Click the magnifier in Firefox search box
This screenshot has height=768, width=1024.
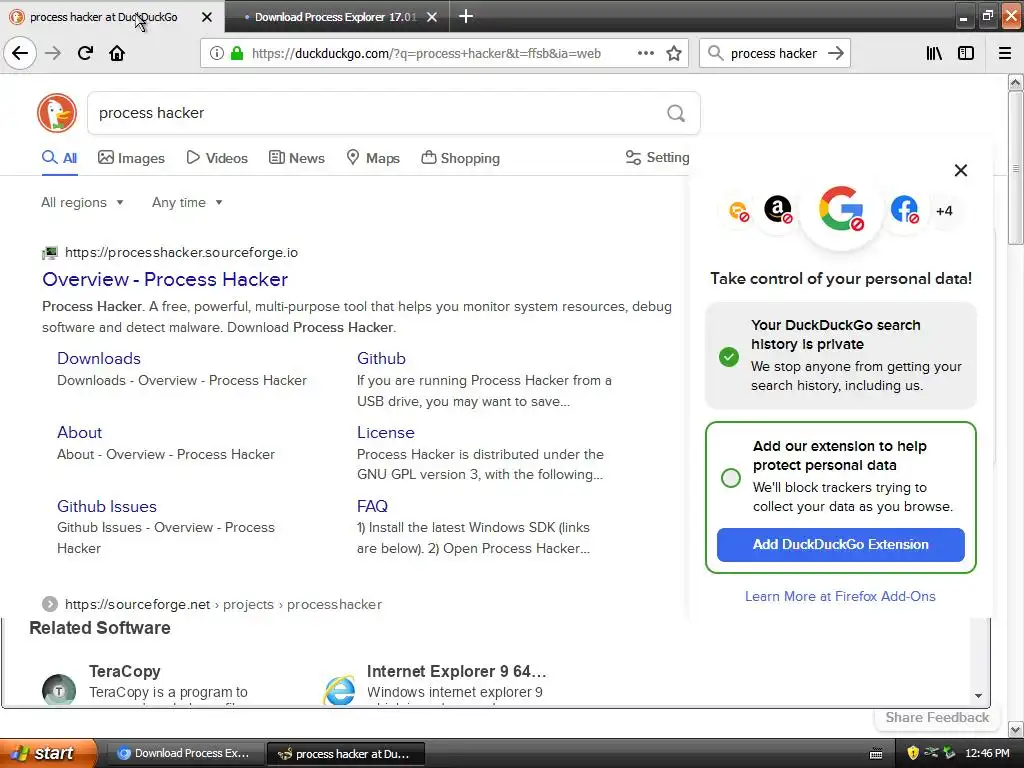[716, 53]
